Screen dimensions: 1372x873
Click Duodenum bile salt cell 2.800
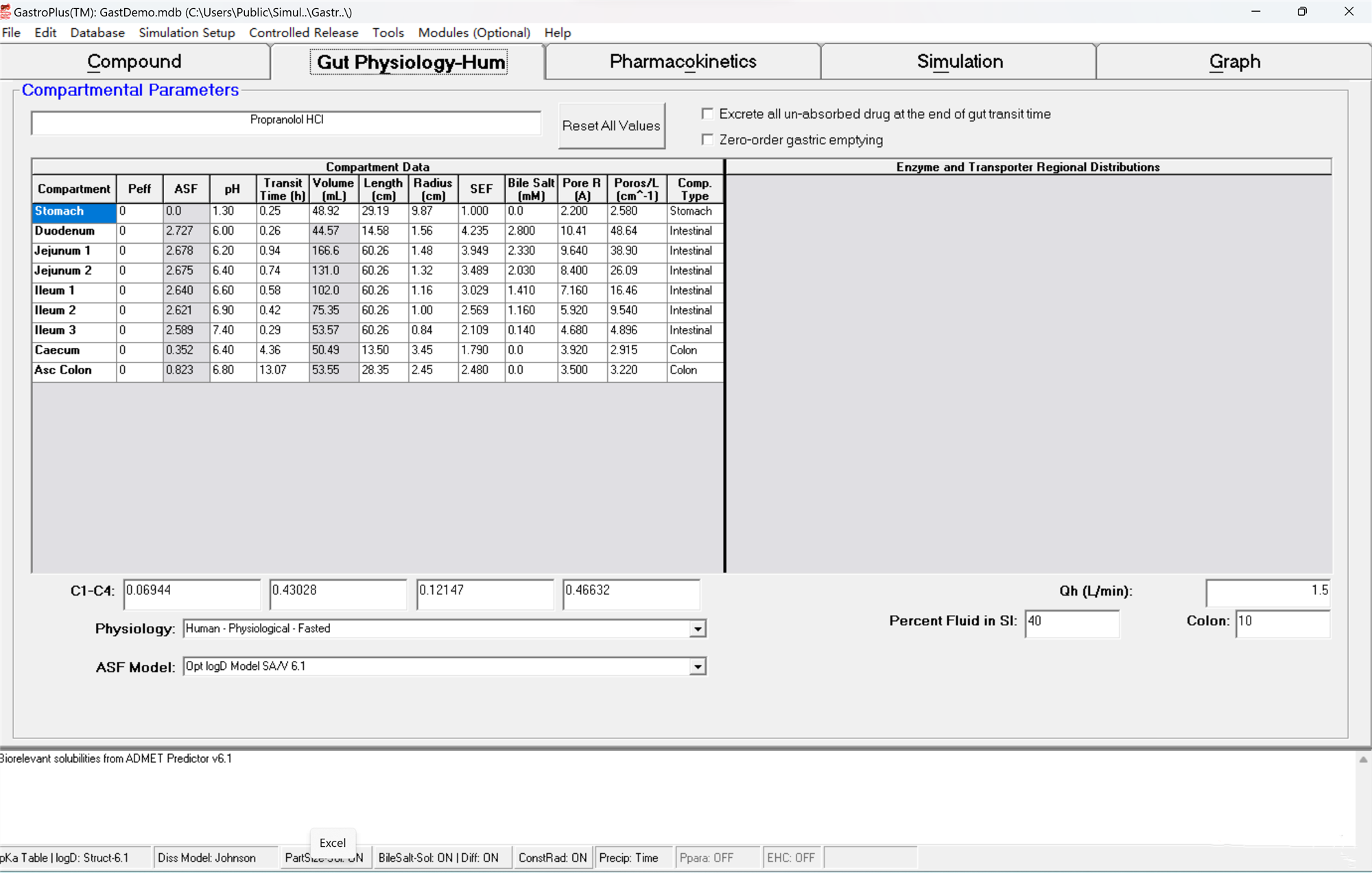[531, 231]
